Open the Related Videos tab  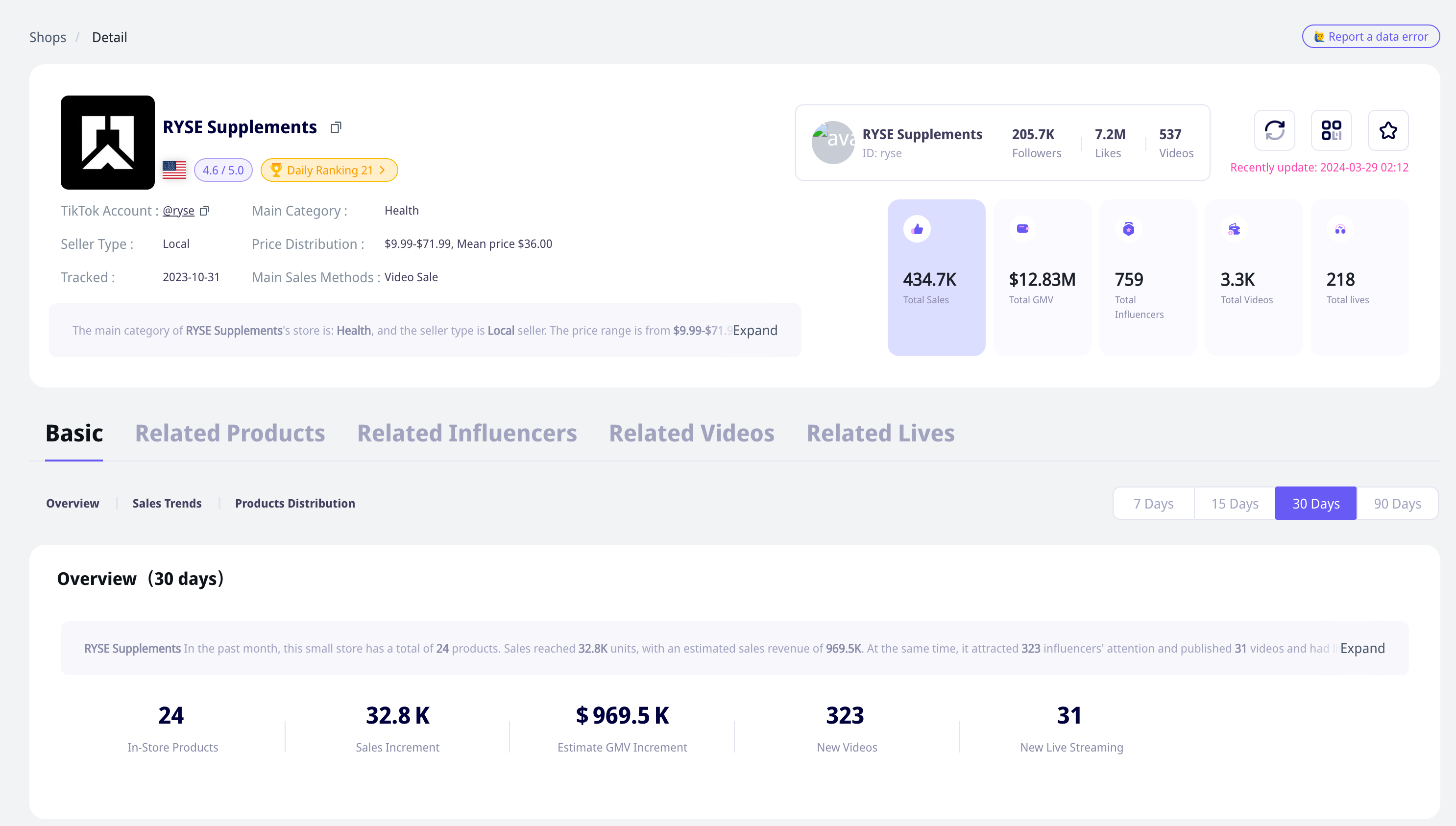pyautogui.click(x=691, y=434)
